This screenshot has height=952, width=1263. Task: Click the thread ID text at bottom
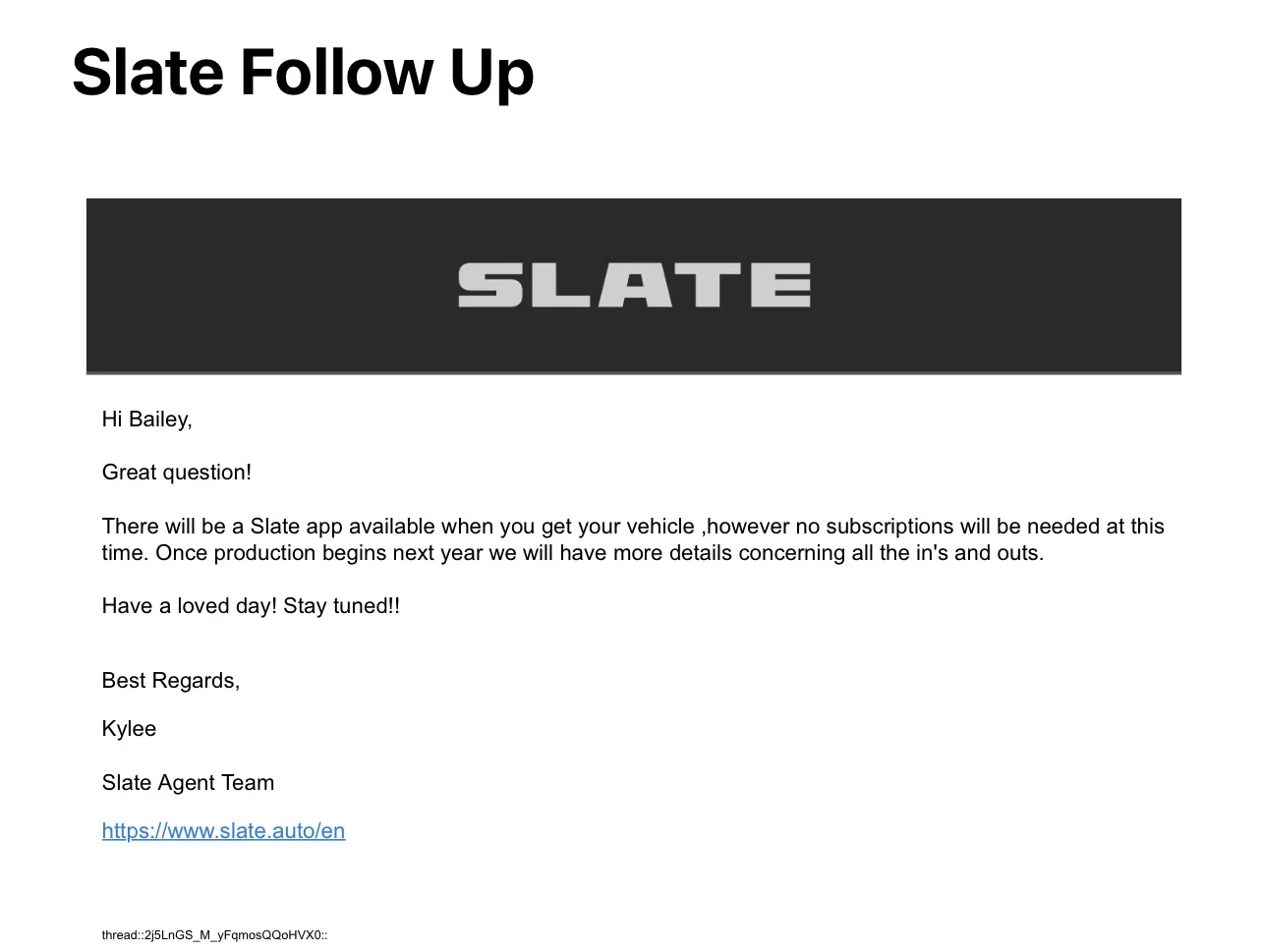point(214,935)
